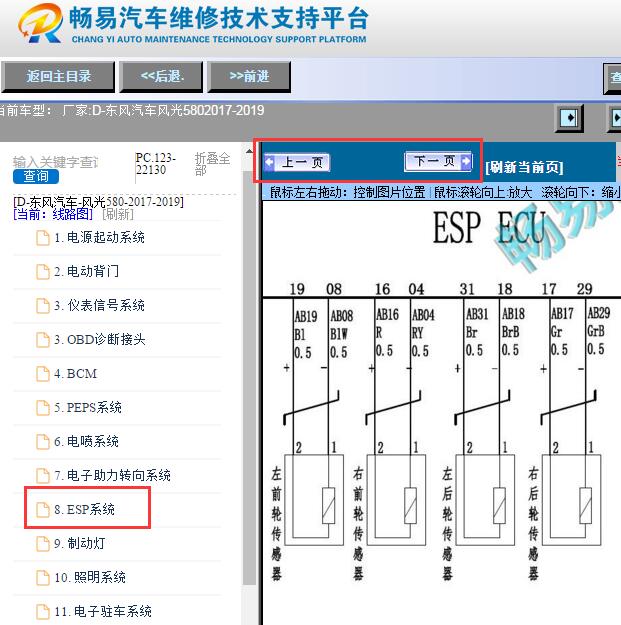Click document icon beside 电子助力转向系统
Viewport: 621px width, 625px height.
click(43, 476)
